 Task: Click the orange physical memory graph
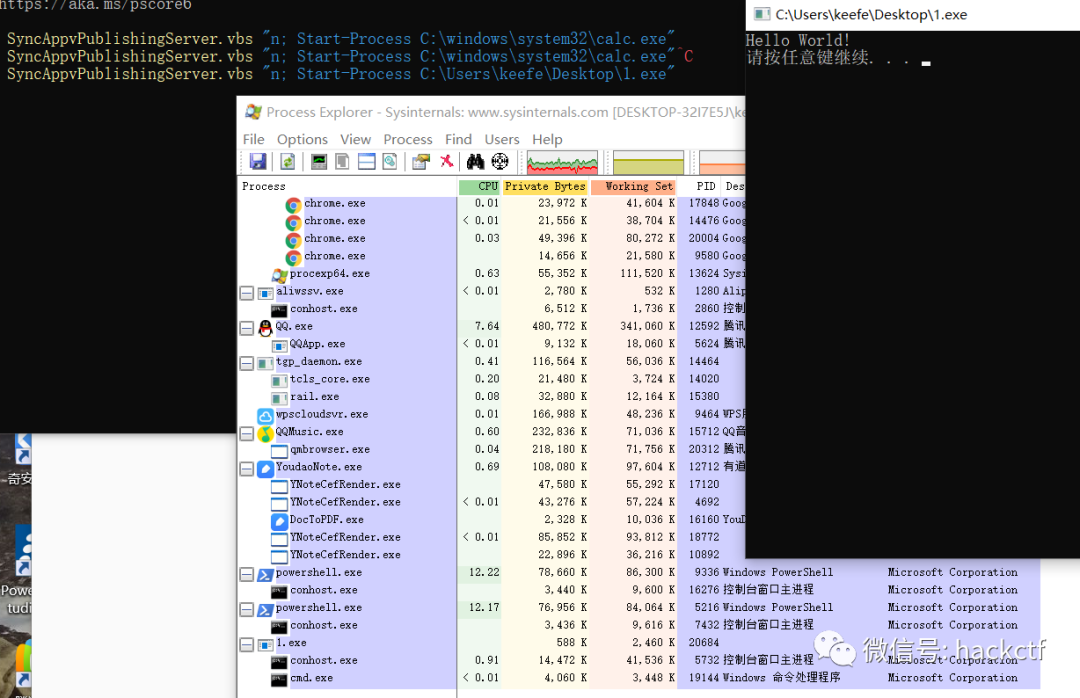(x=722, y=163)
